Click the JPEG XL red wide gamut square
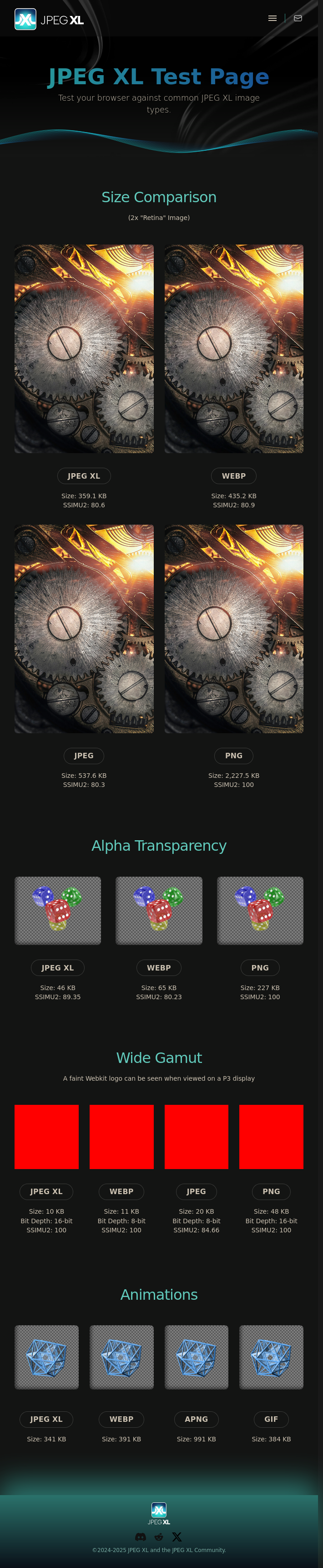The image size is (323, 1568). point(46,1136)
